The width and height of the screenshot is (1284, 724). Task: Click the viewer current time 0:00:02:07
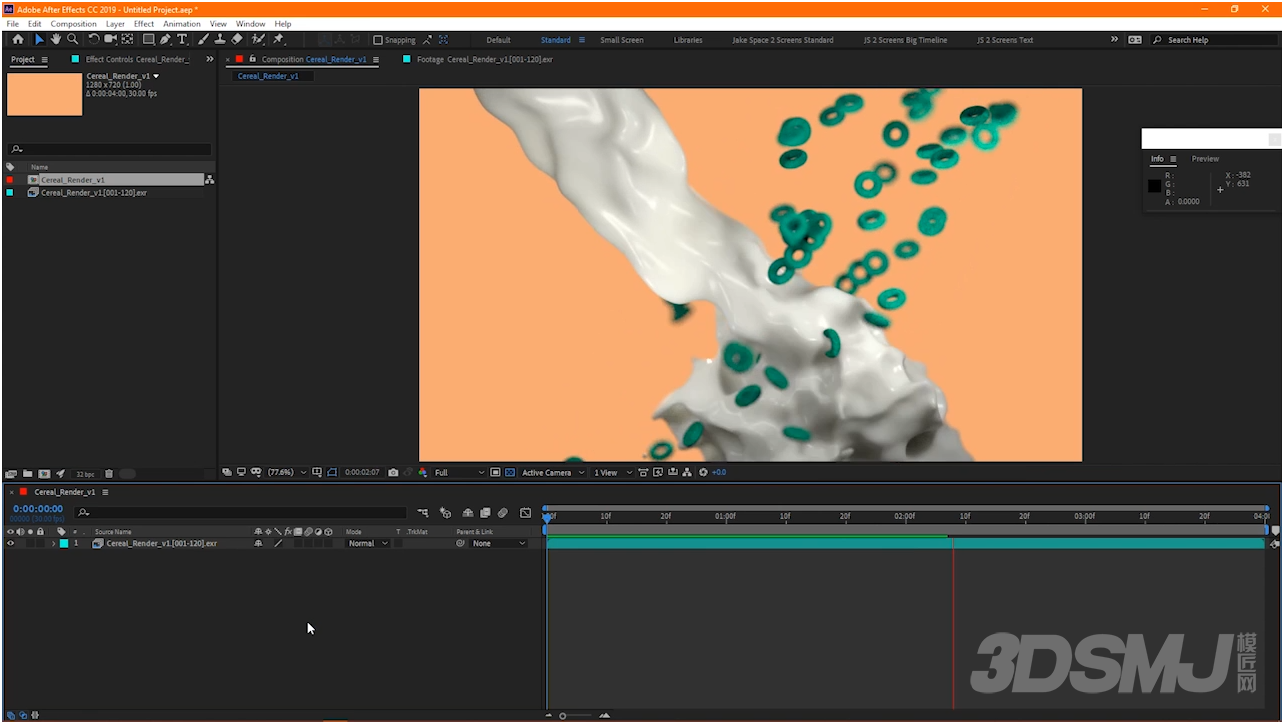click(362, 472)
